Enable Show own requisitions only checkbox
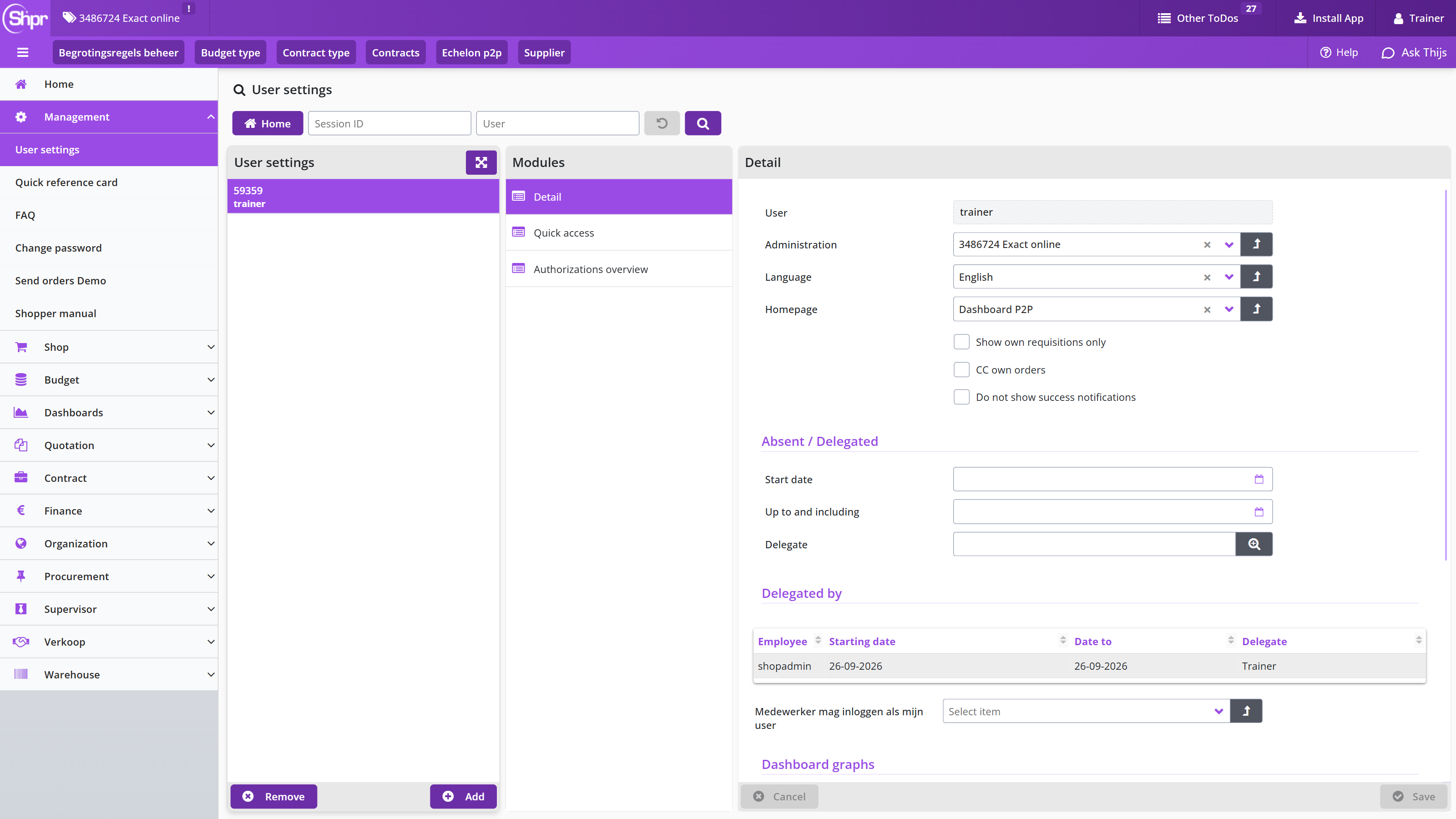The image size is (1456, 819). click(961, 342)
